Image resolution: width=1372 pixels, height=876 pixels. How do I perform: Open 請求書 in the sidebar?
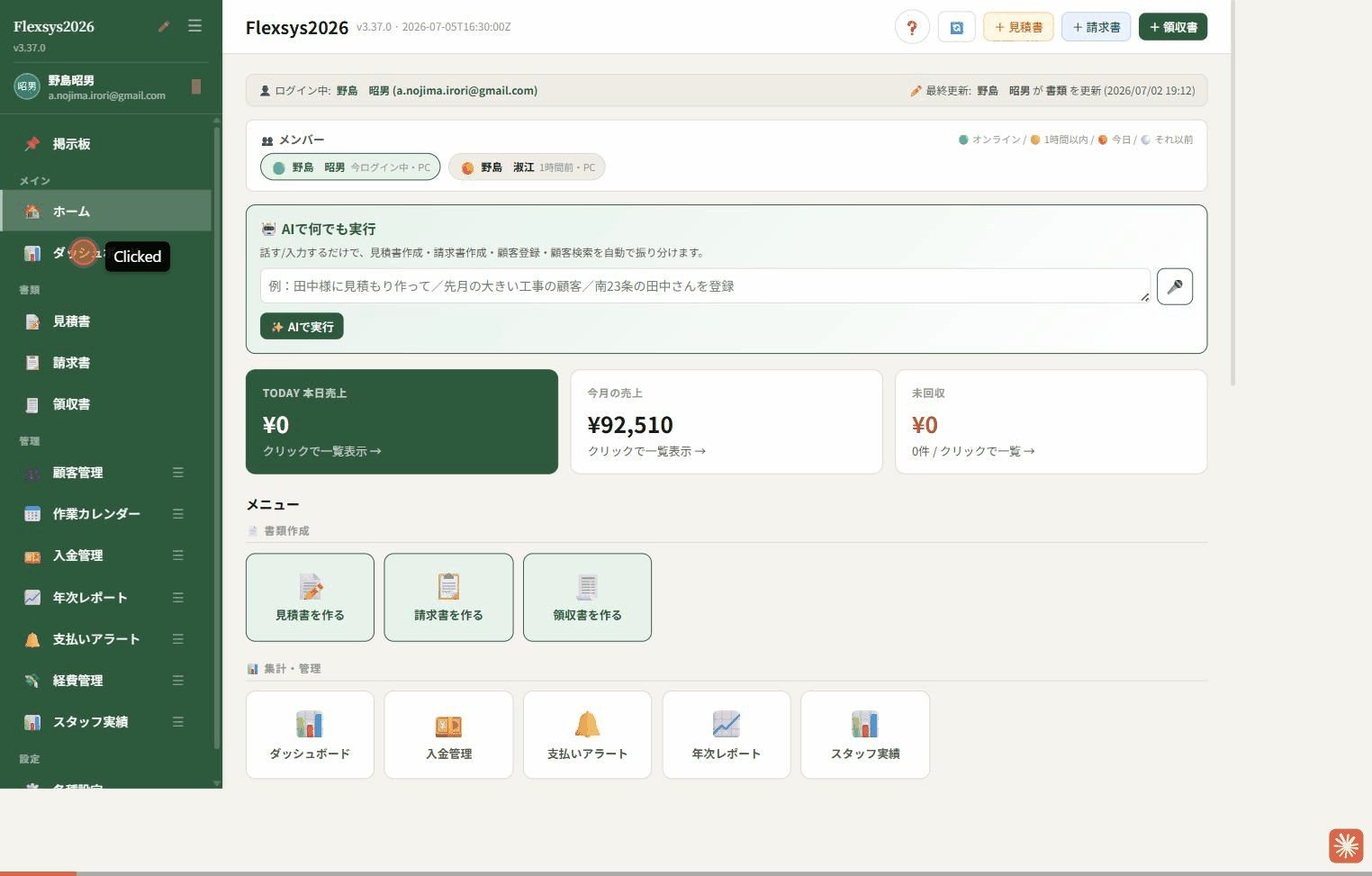coord(106,363)
